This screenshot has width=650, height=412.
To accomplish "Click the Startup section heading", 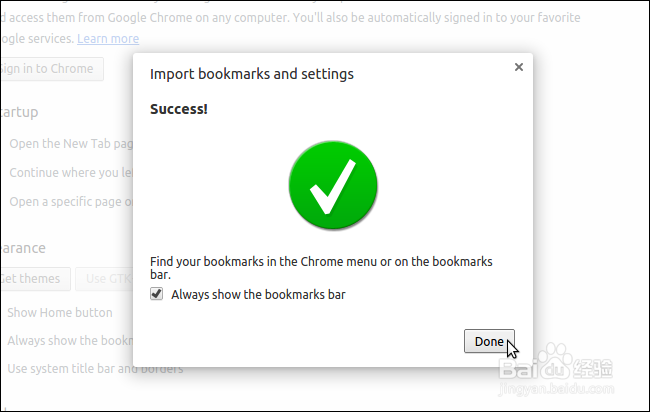I will (x=20, y=113).
